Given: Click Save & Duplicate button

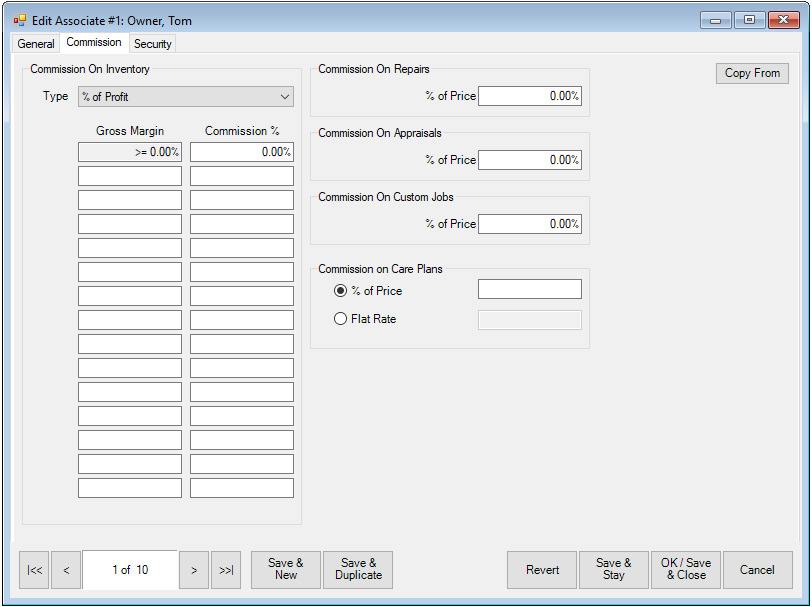Looking at the screenshot, I should [x=358, y=570].
